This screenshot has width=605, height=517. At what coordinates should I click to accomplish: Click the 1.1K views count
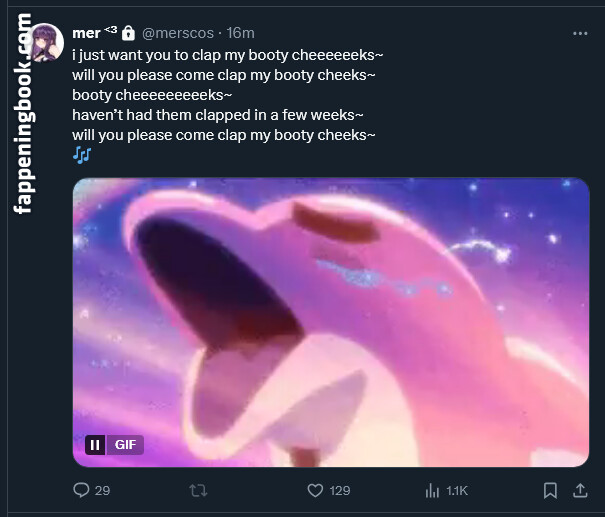click(457, 490)
